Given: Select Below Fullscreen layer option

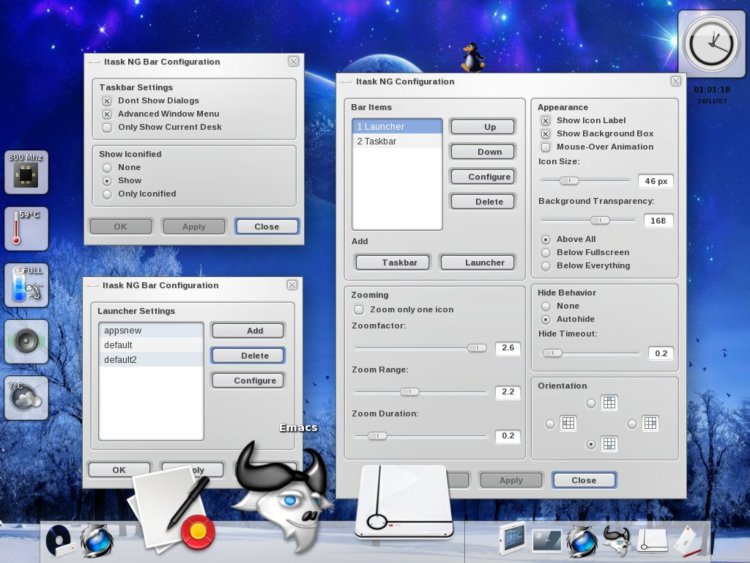Looking at the screenshot, I should pyautogui.click(x=545, y=253).
